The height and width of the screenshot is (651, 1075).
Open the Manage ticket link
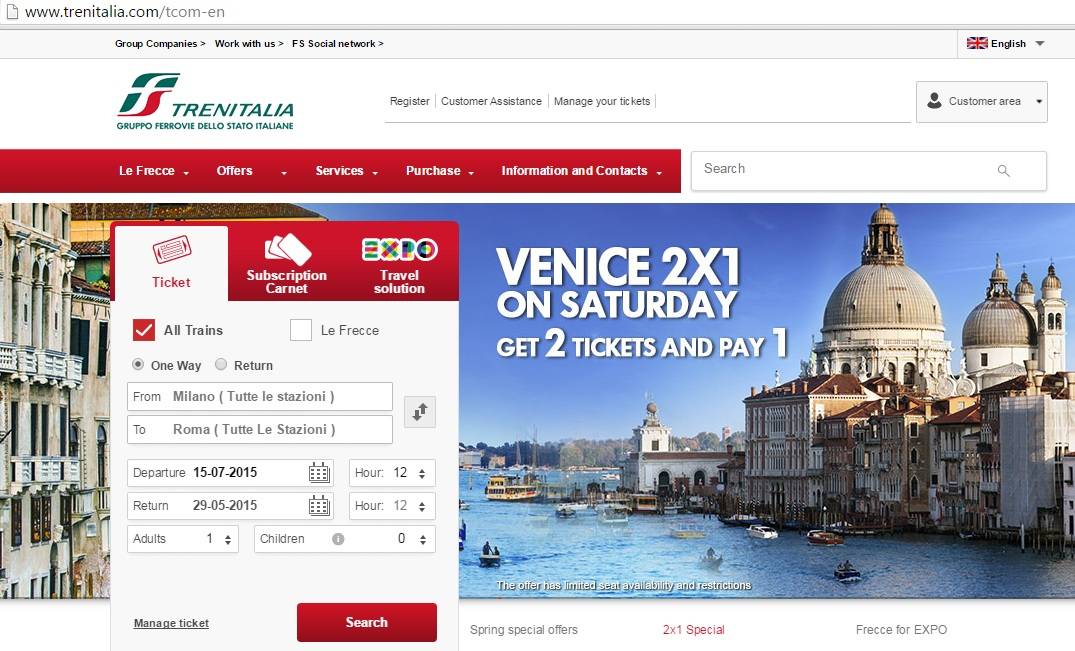tap(171, 623)
